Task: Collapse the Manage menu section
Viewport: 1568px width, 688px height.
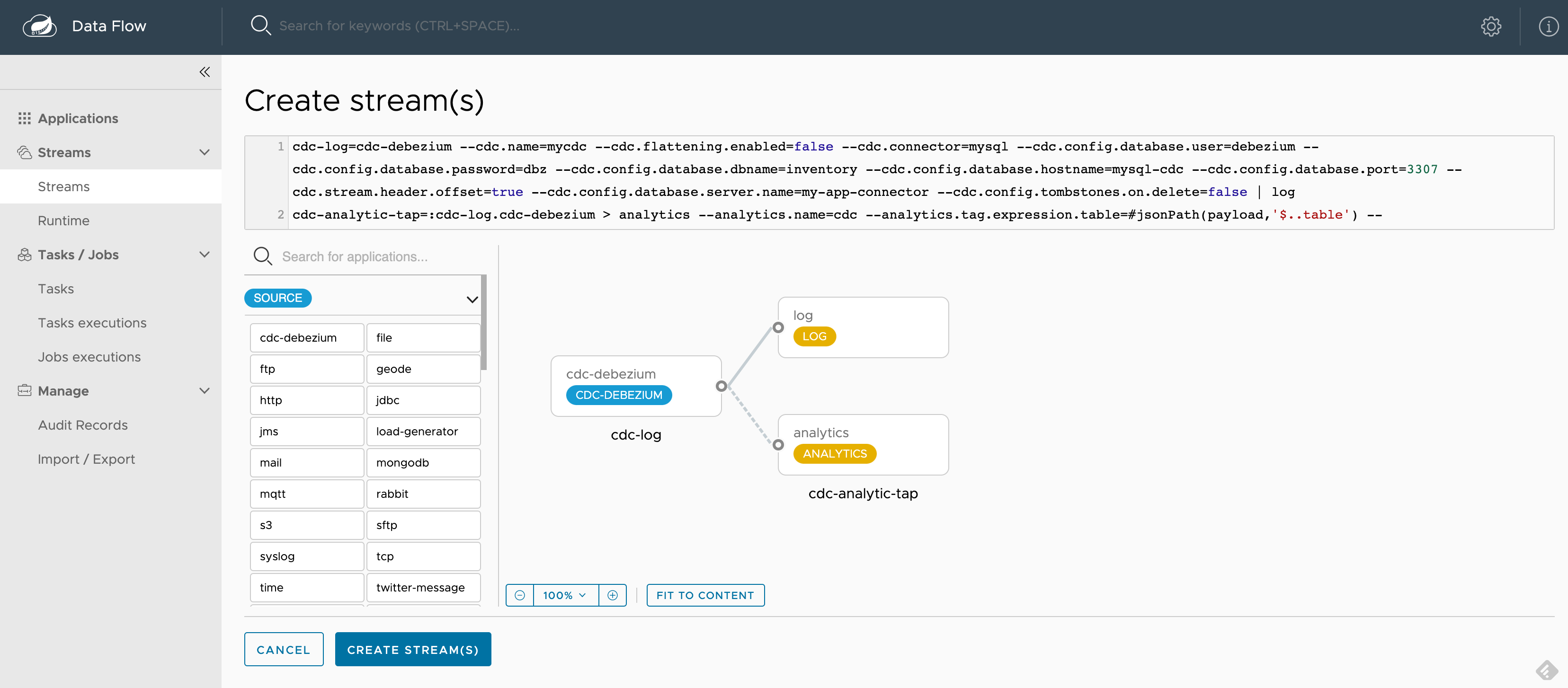Action: point(205,390)
